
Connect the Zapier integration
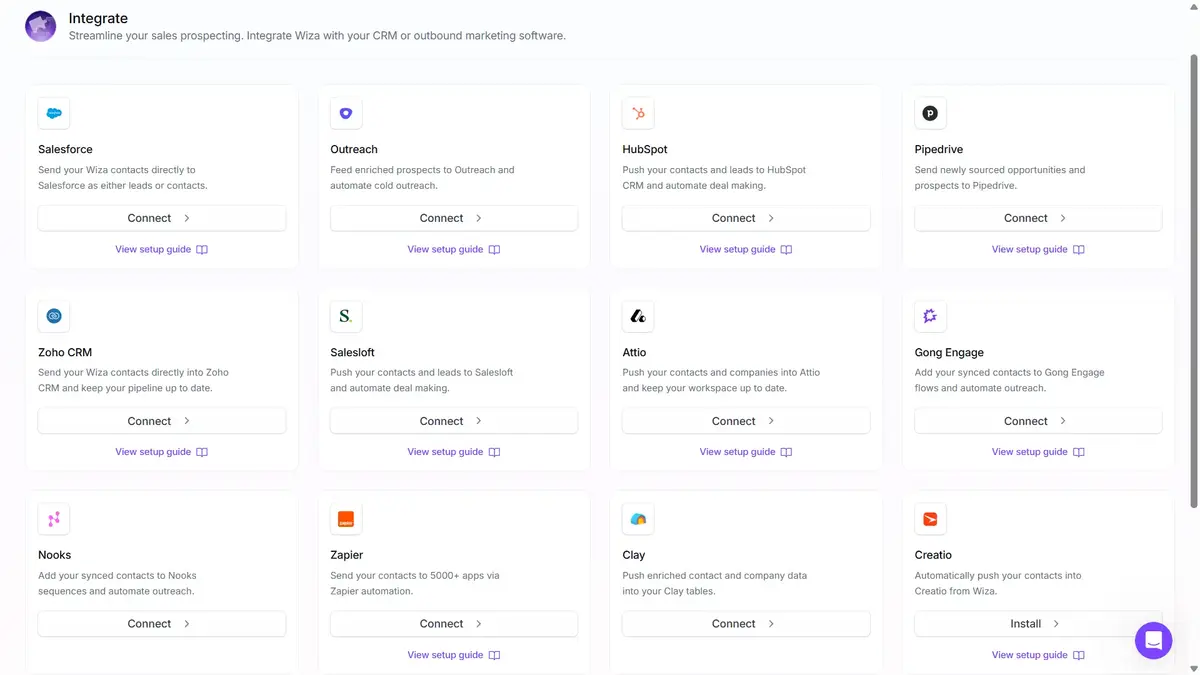(x=454, y=624)
